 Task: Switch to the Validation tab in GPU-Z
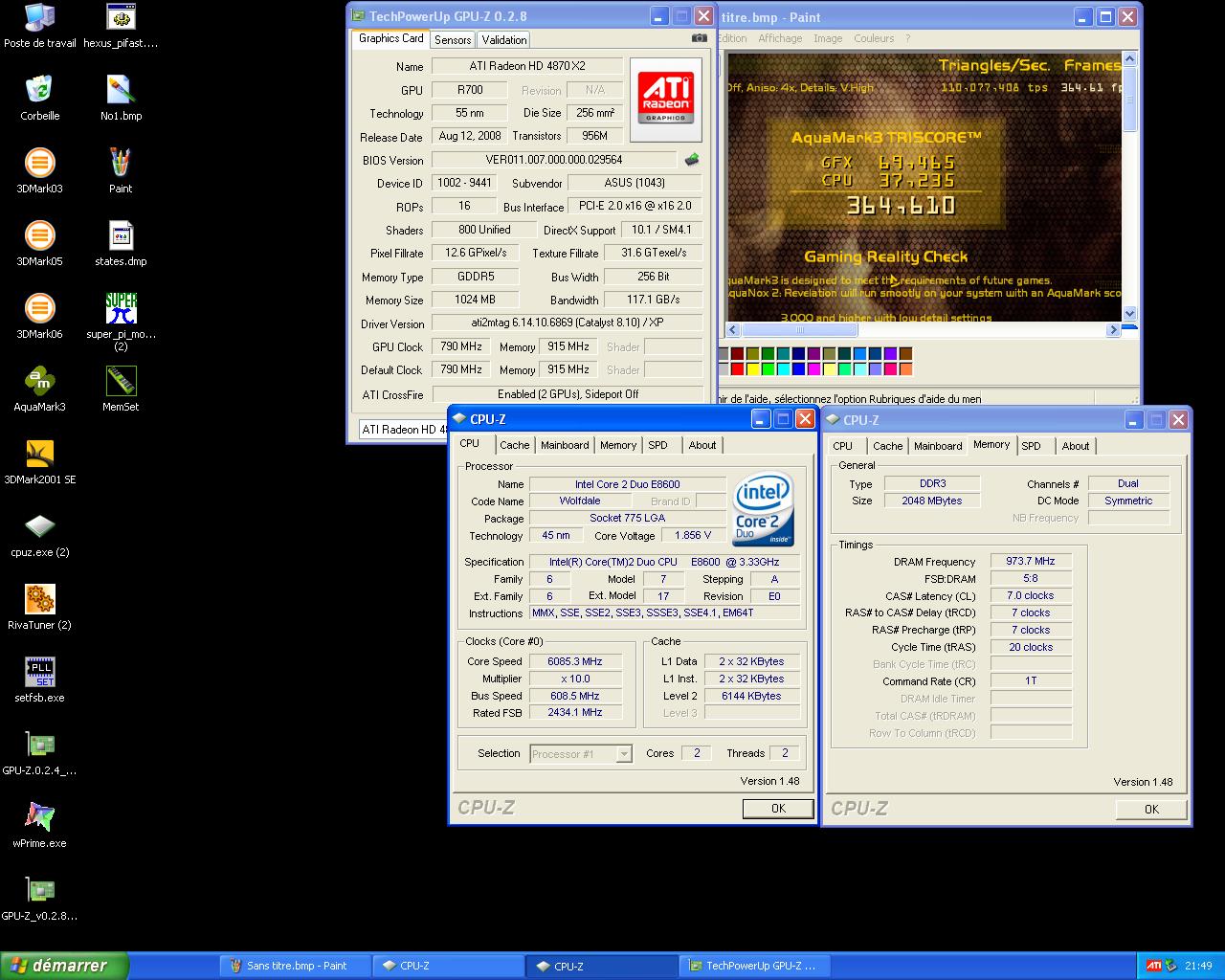click(503, 40)
